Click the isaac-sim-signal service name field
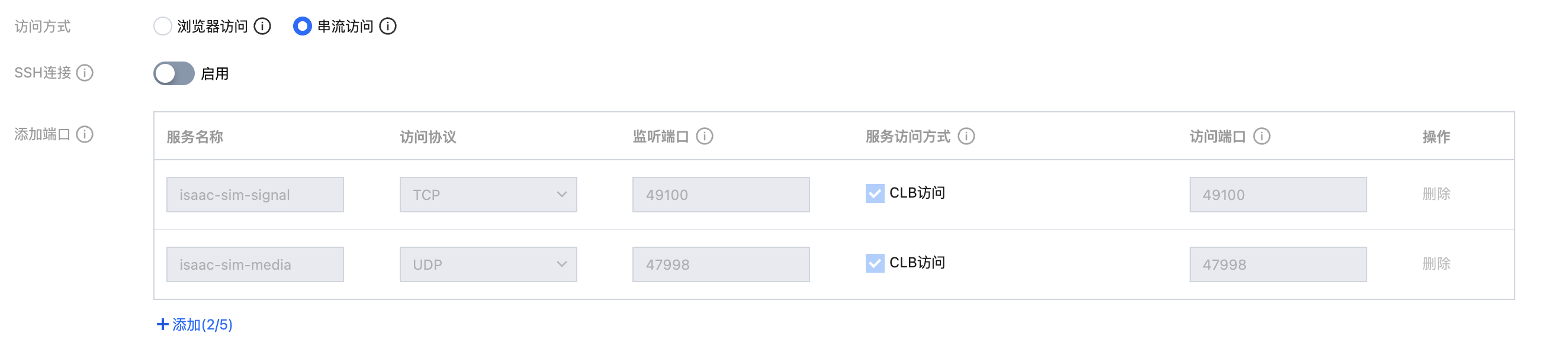The image size is (1568, 349). click(255, 195)
